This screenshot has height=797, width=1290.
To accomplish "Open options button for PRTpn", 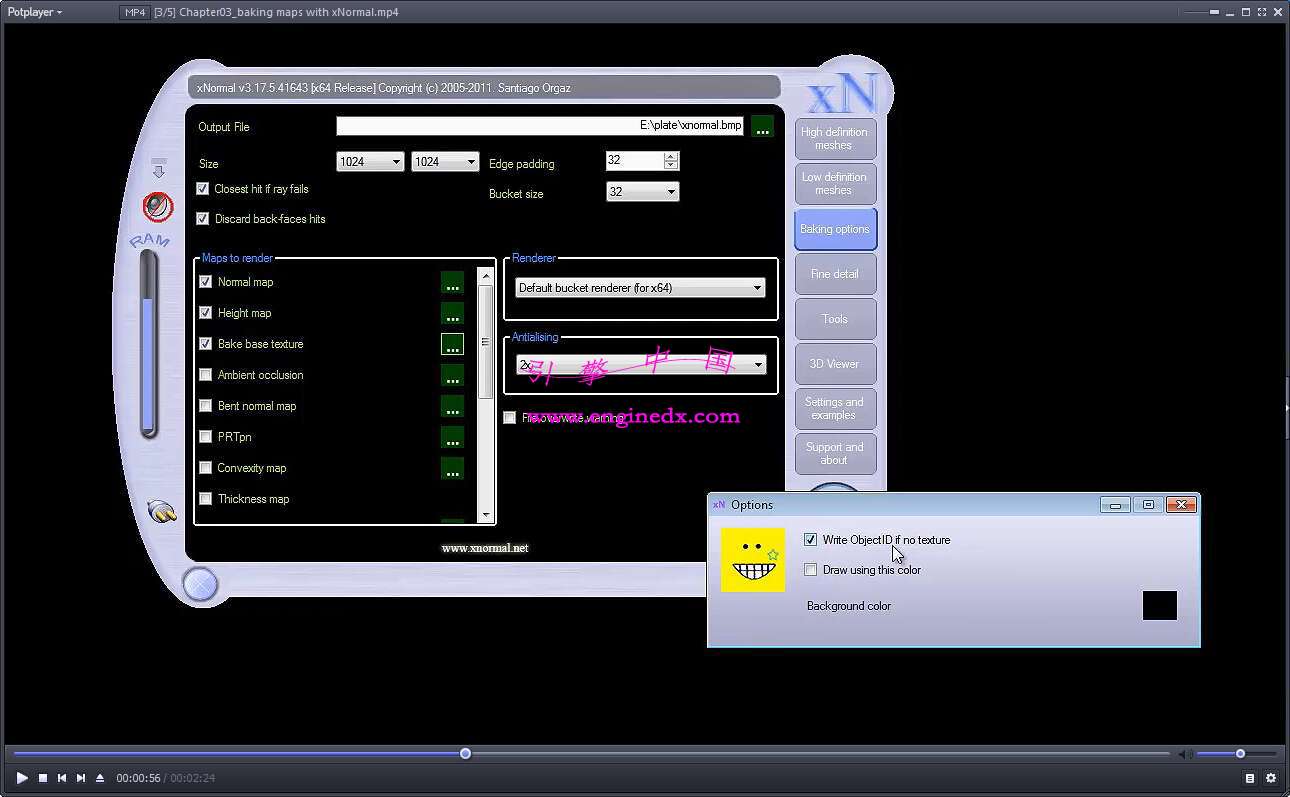I will click(x=452, y=438).
